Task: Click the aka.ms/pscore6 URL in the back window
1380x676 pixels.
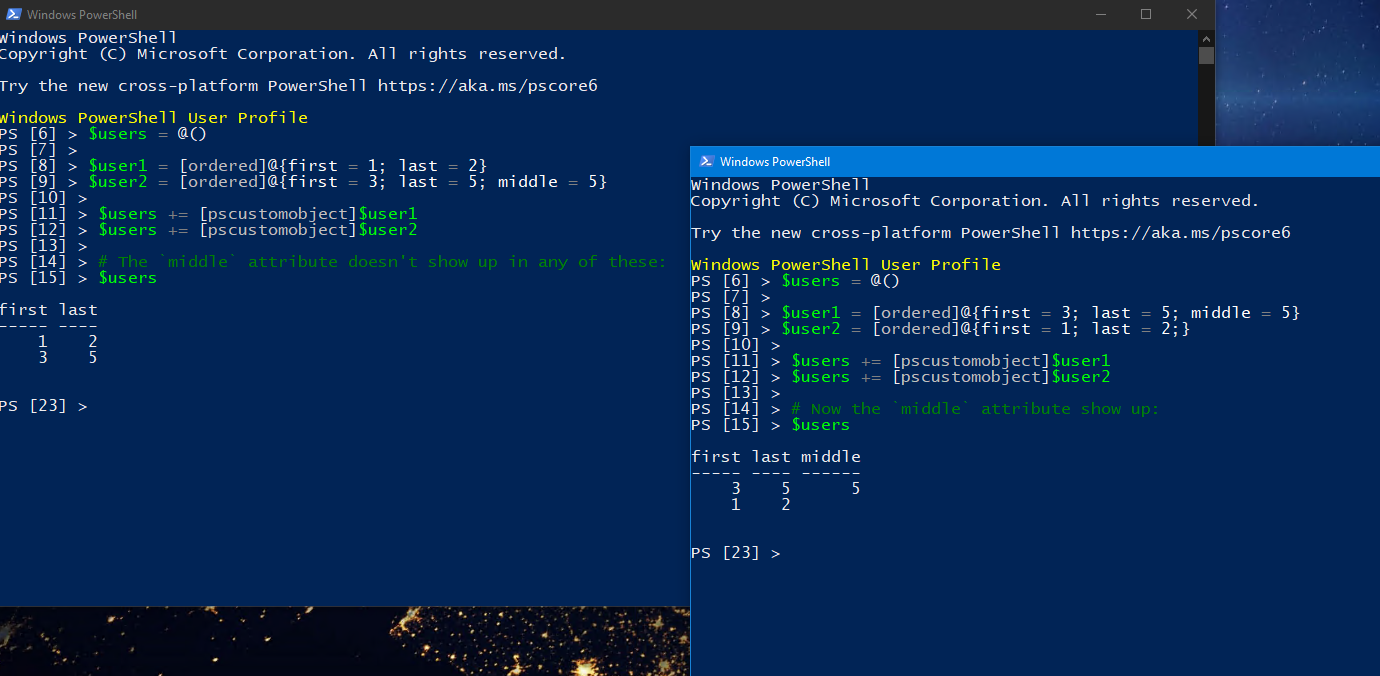Action: (487, 86)
